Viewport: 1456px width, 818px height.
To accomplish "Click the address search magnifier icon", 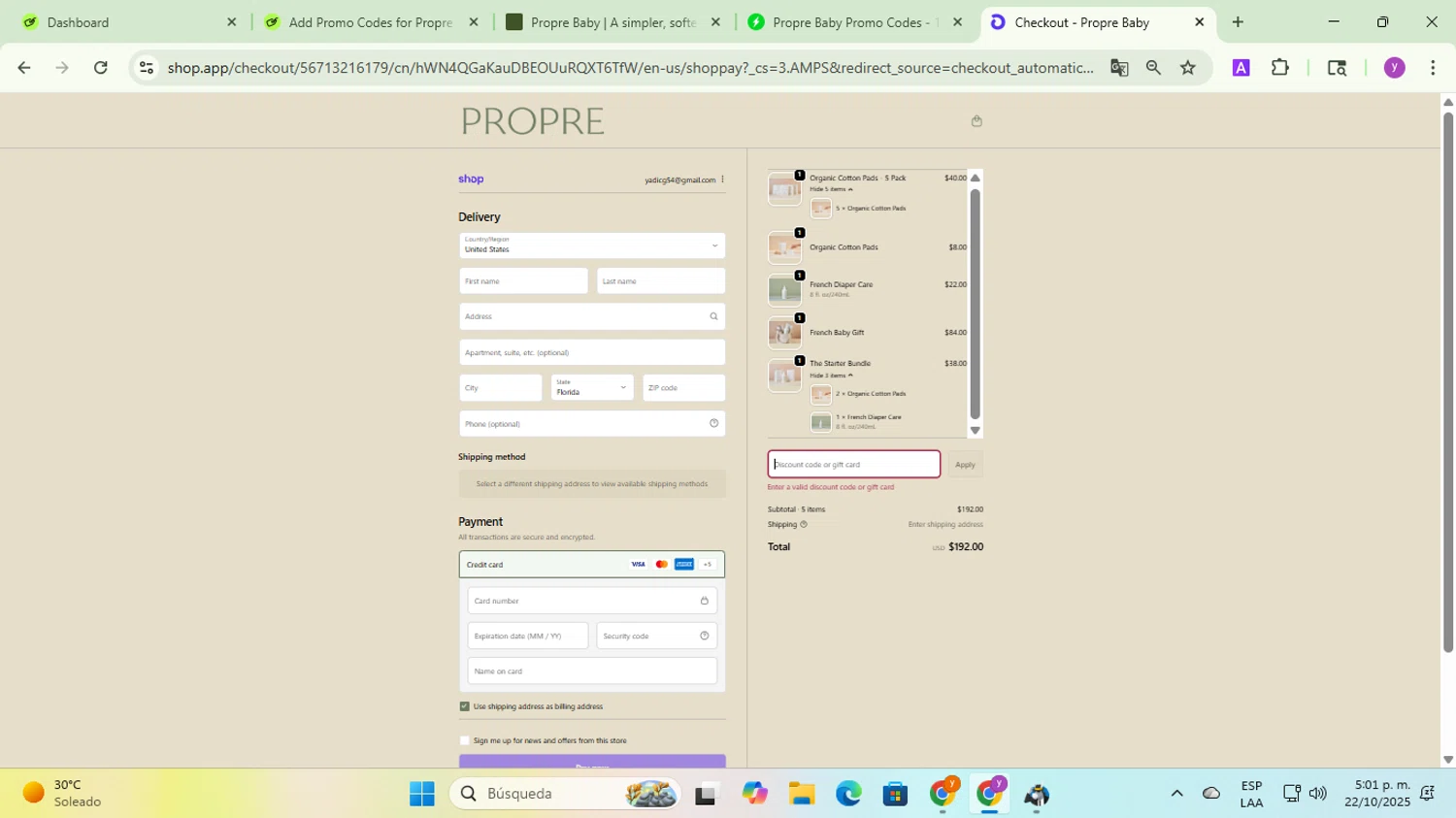I will 713,316.
